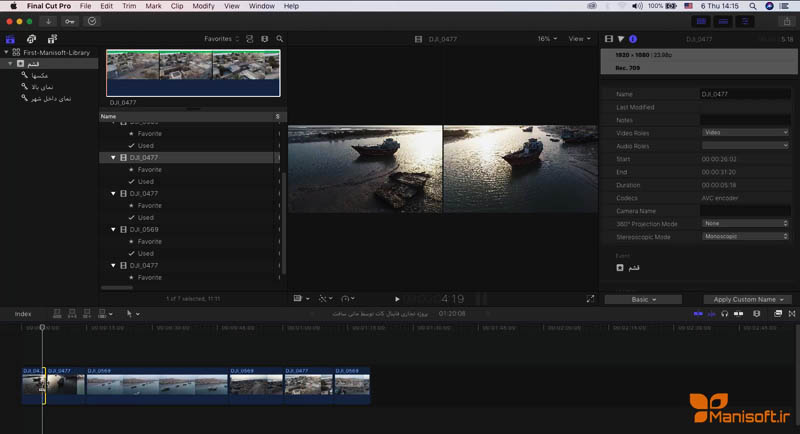
Task: Open the Info inspector icon
Action: coord(633,39)
